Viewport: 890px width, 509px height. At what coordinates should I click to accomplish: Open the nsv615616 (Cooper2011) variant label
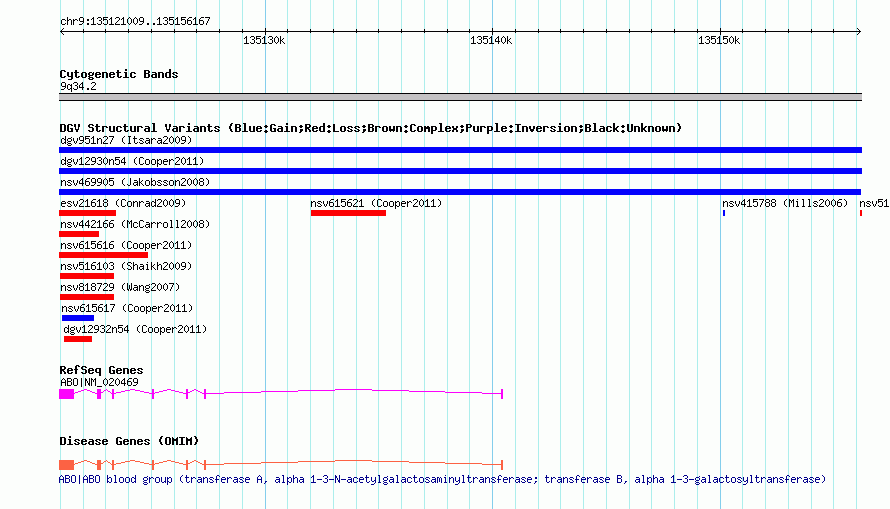(126, 245)
